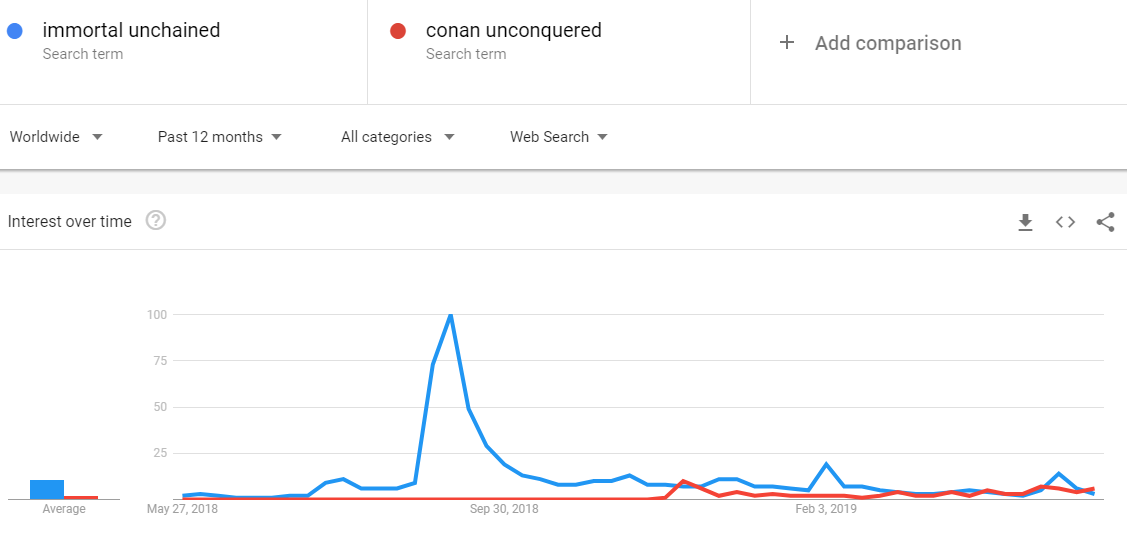1127x538 pixels.
Task: Click the blue dot for immortal unchained
Action: click(14, 31)
